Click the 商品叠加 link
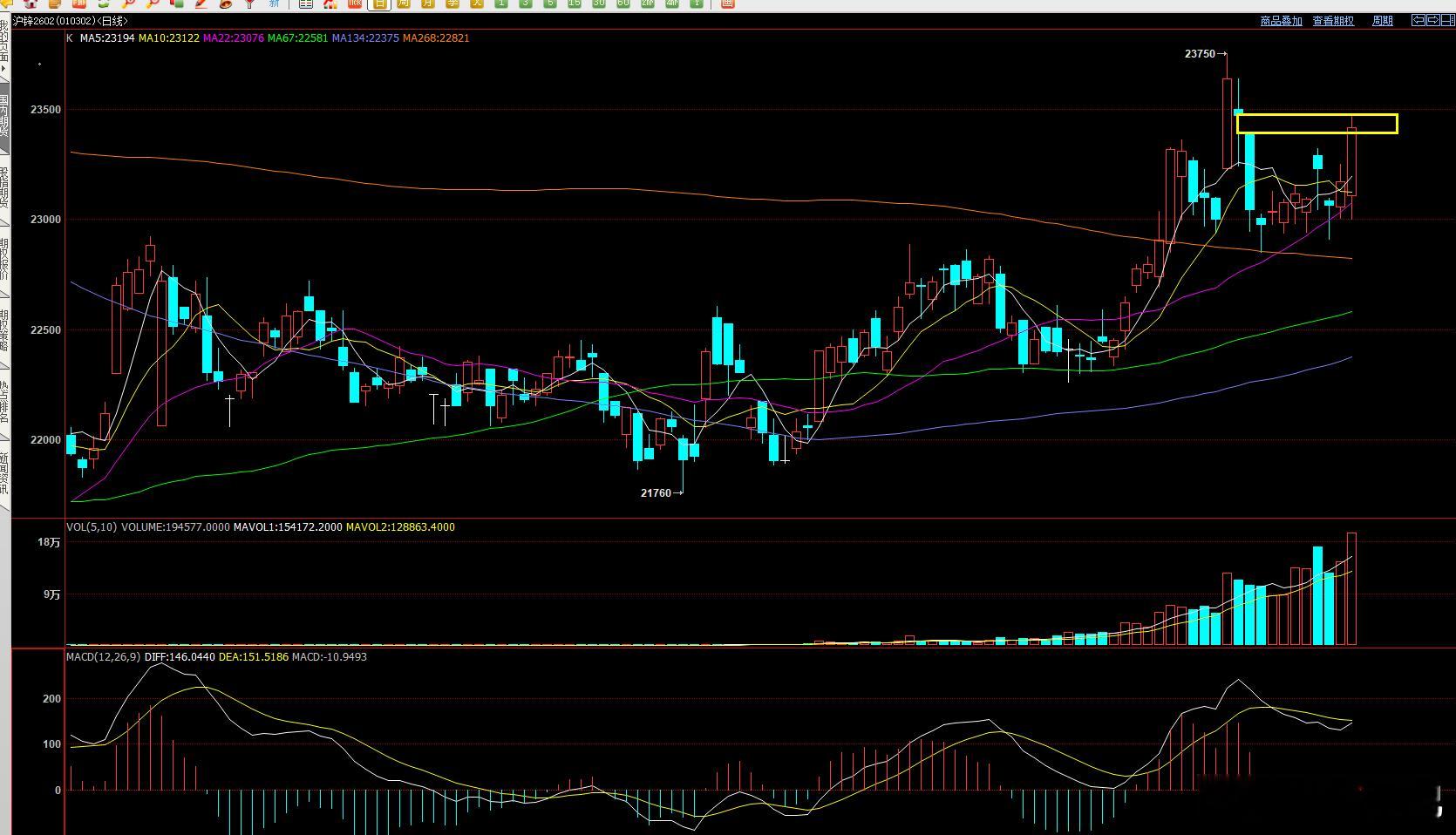1456x835 pixels. click(x=1281, y=21)
